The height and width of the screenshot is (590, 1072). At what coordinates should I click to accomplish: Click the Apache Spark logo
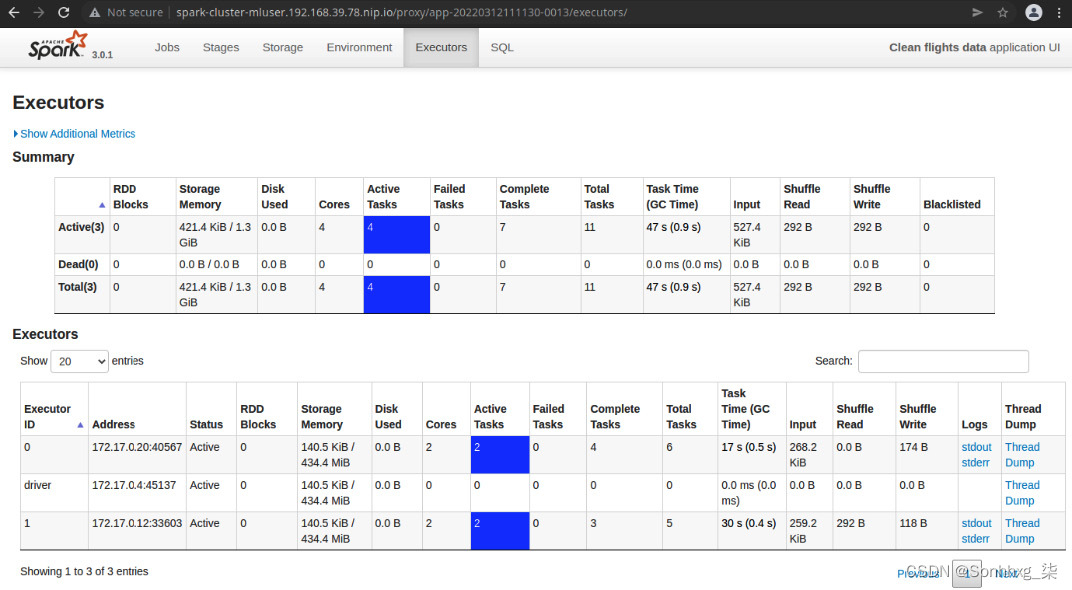point(58,45)
